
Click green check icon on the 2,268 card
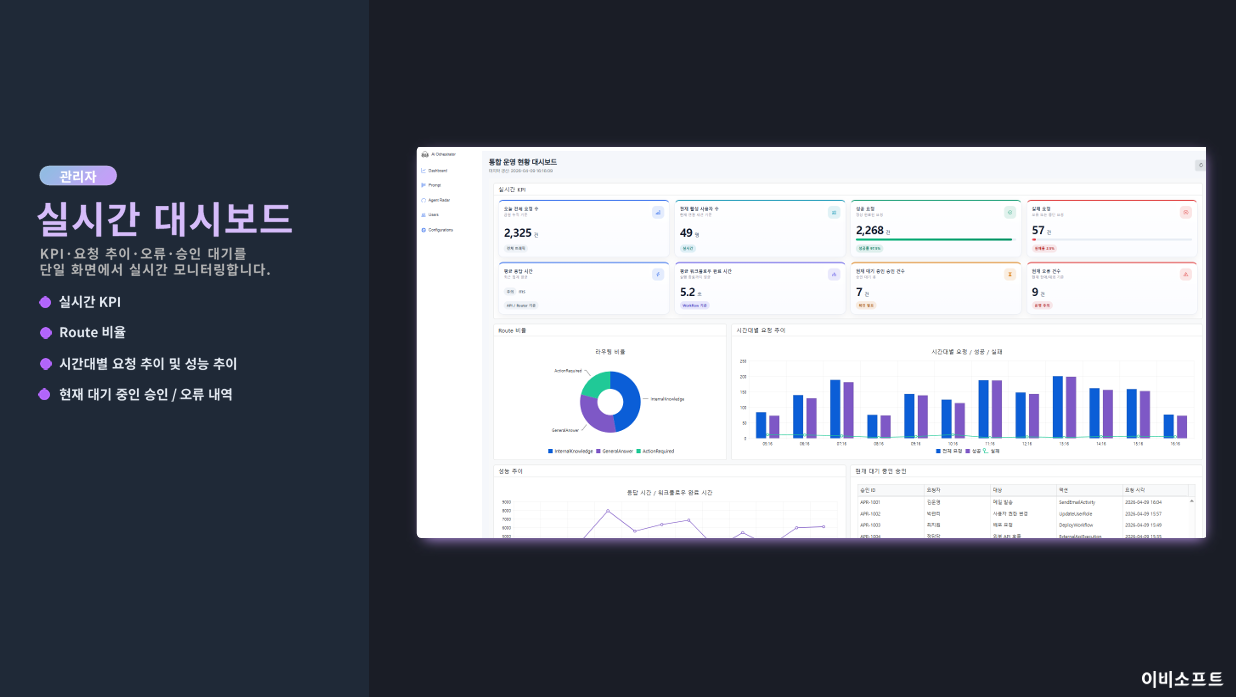[x=1010, y=212]
